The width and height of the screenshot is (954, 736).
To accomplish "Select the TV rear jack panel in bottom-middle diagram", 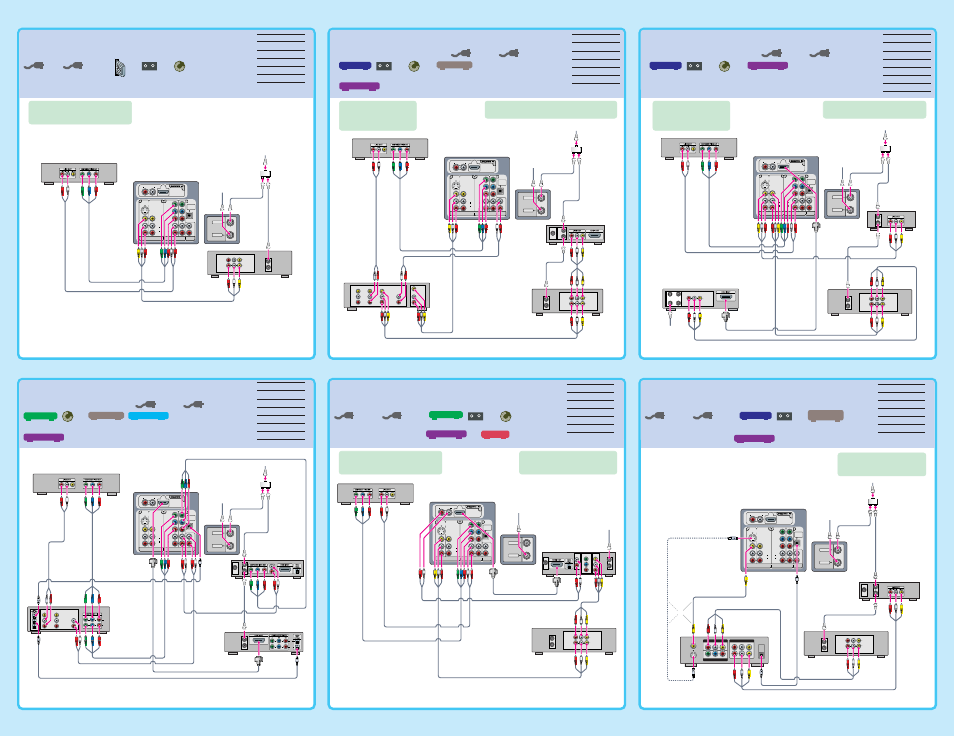I will pos(462,533).
